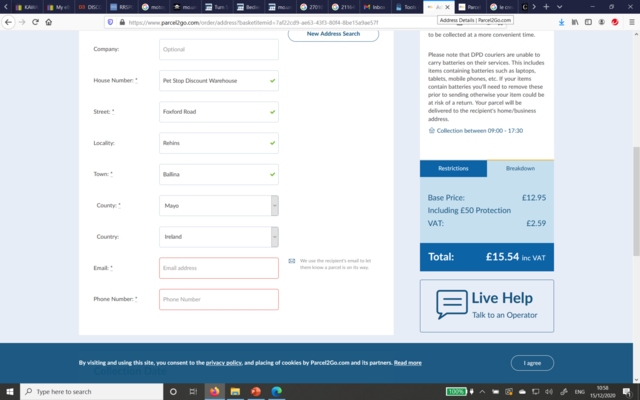Open the volume speaker tray icon
Viewport: 640px width, 400px height.
coord(549,391)
